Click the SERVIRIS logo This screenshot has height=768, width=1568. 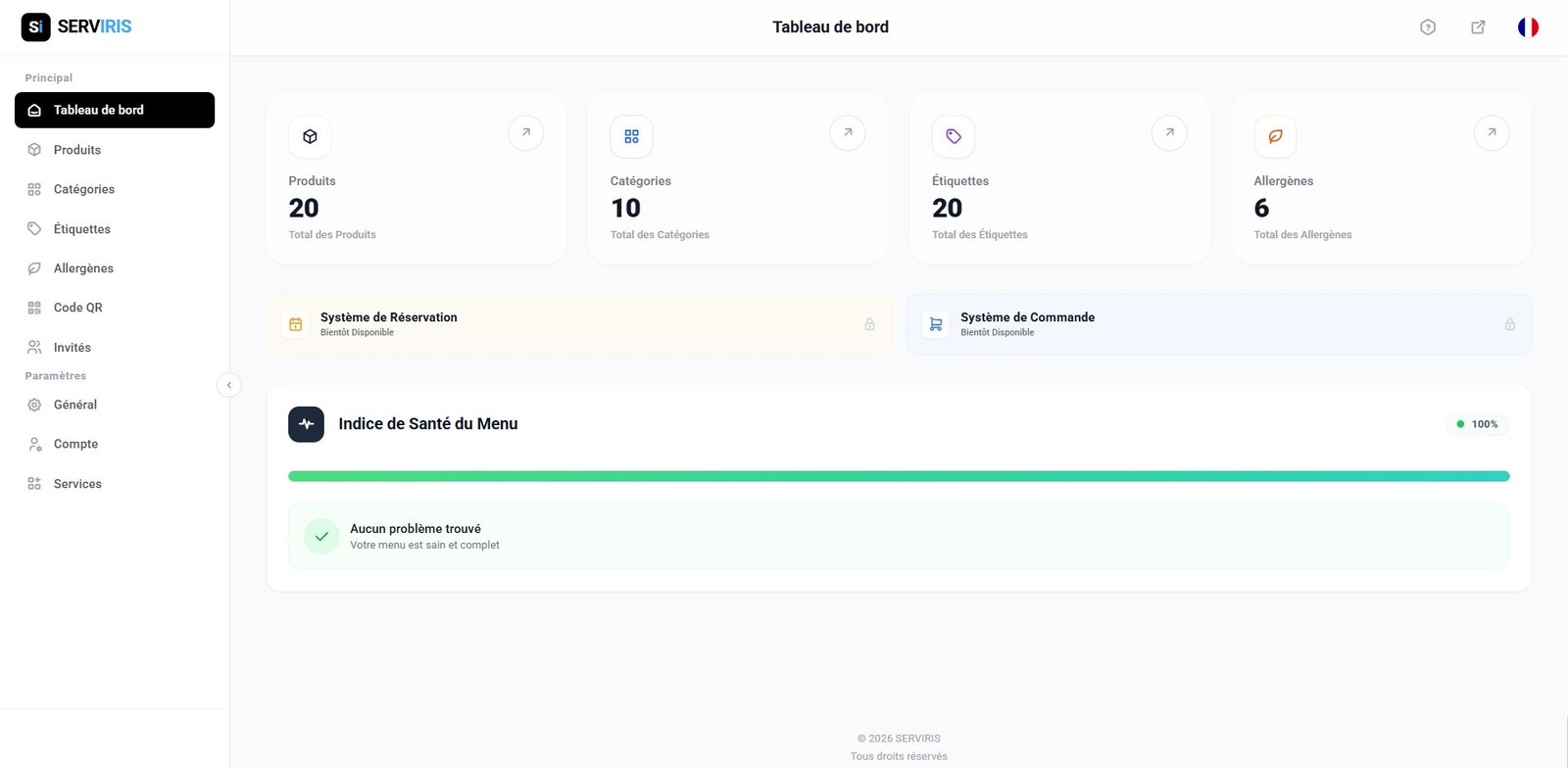coord(76,26)
